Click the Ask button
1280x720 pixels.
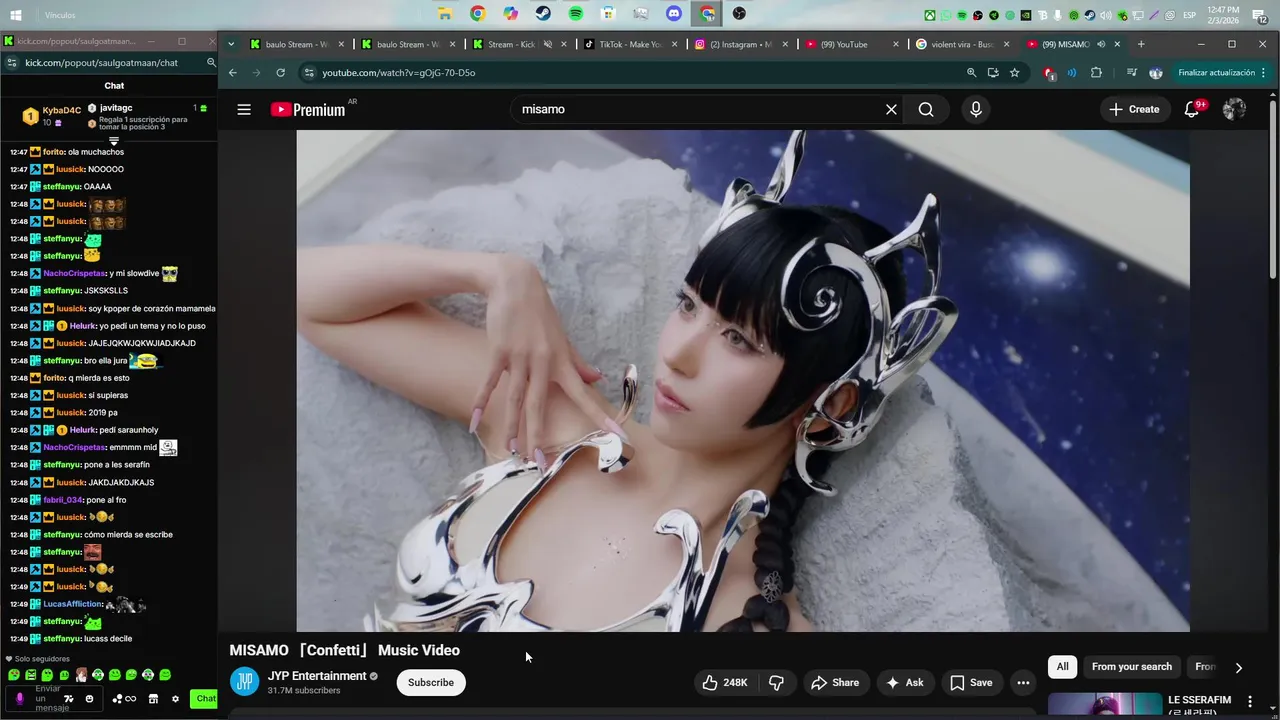[904, 682]
